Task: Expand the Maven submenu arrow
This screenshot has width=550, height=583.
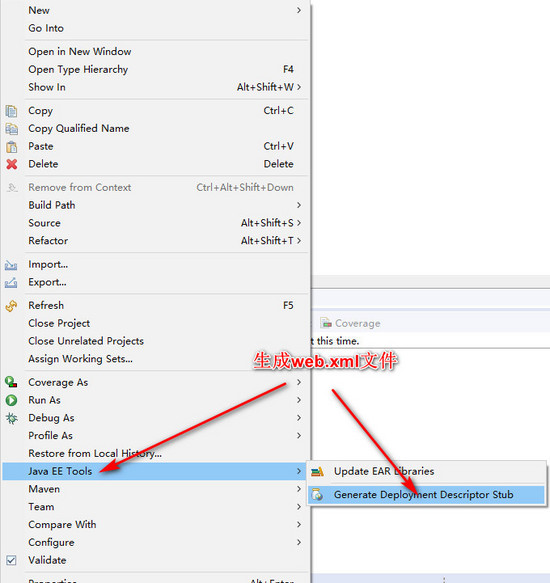Action: (x=299, y=489)
